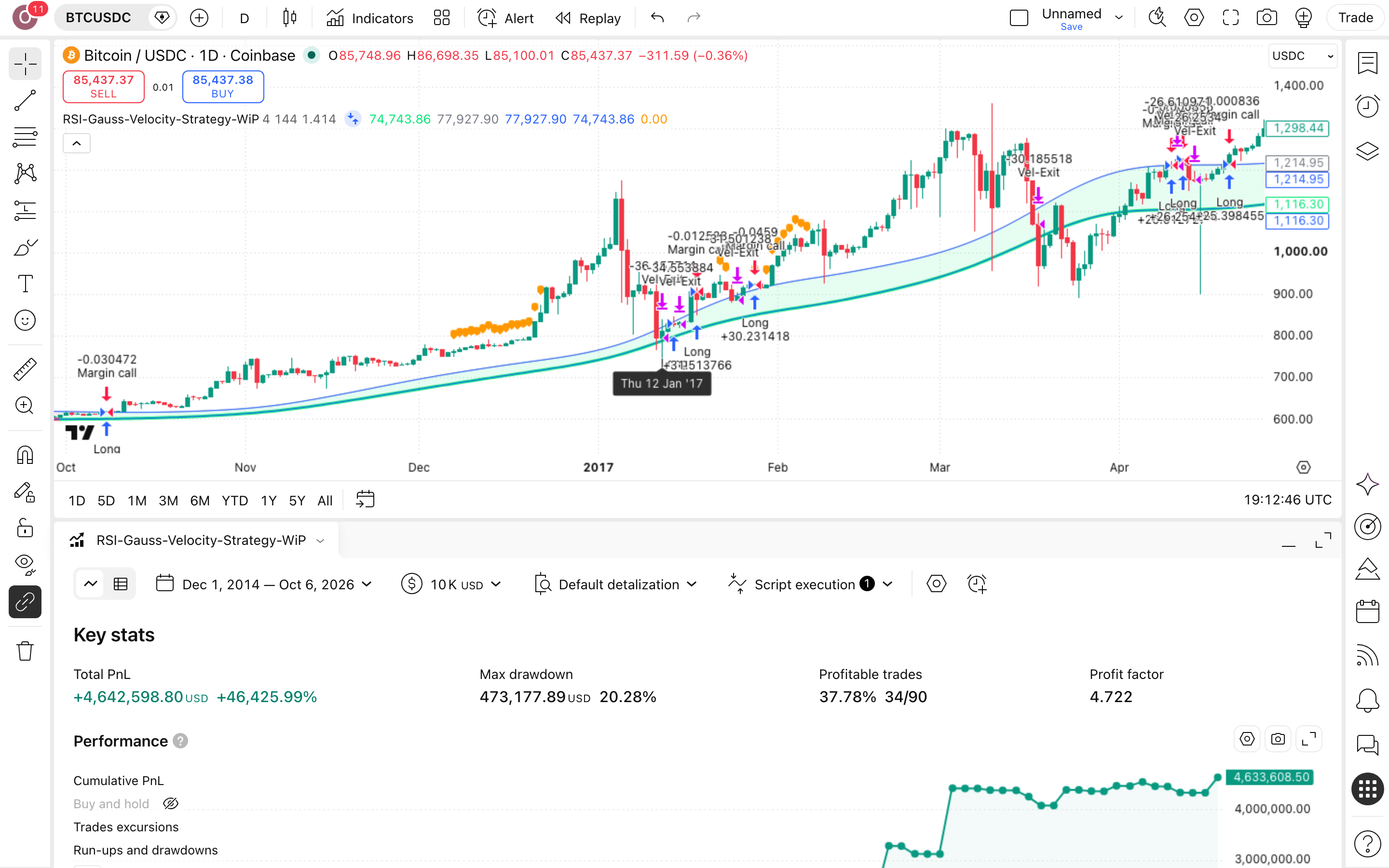Viewport: 1389px width, 868px height.
Task: Open the USDC currency dropdown
Action: pyautogui.click(x=1302, y=55)
